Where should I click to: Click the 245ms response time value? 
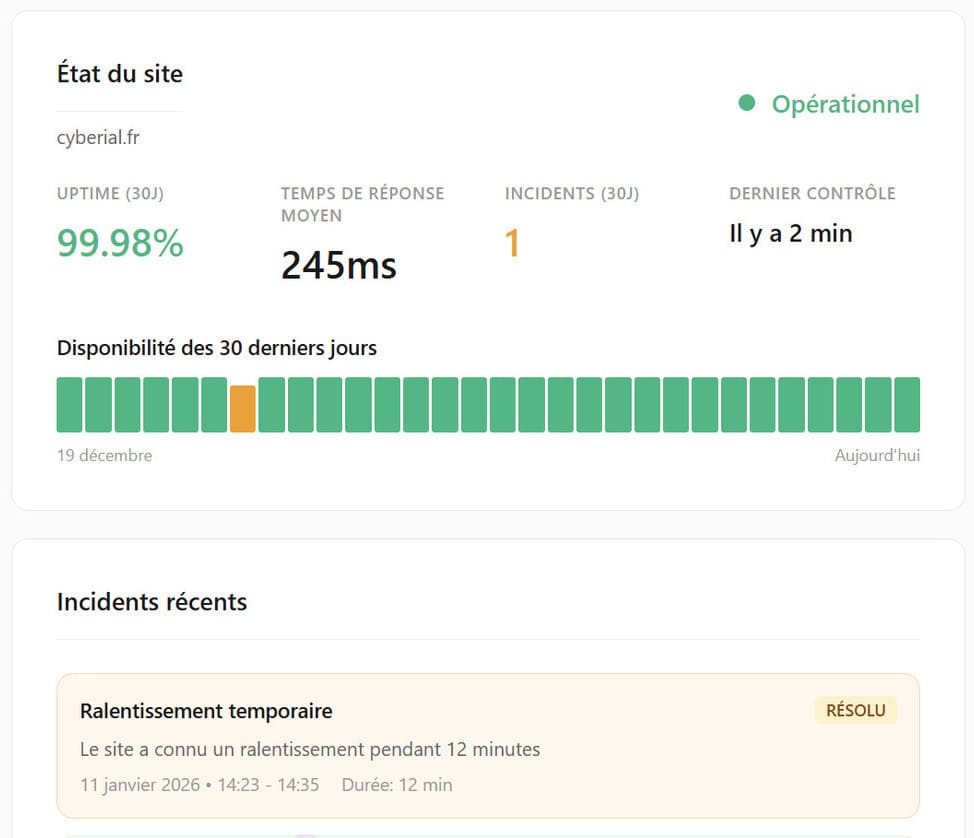point(339,266)
